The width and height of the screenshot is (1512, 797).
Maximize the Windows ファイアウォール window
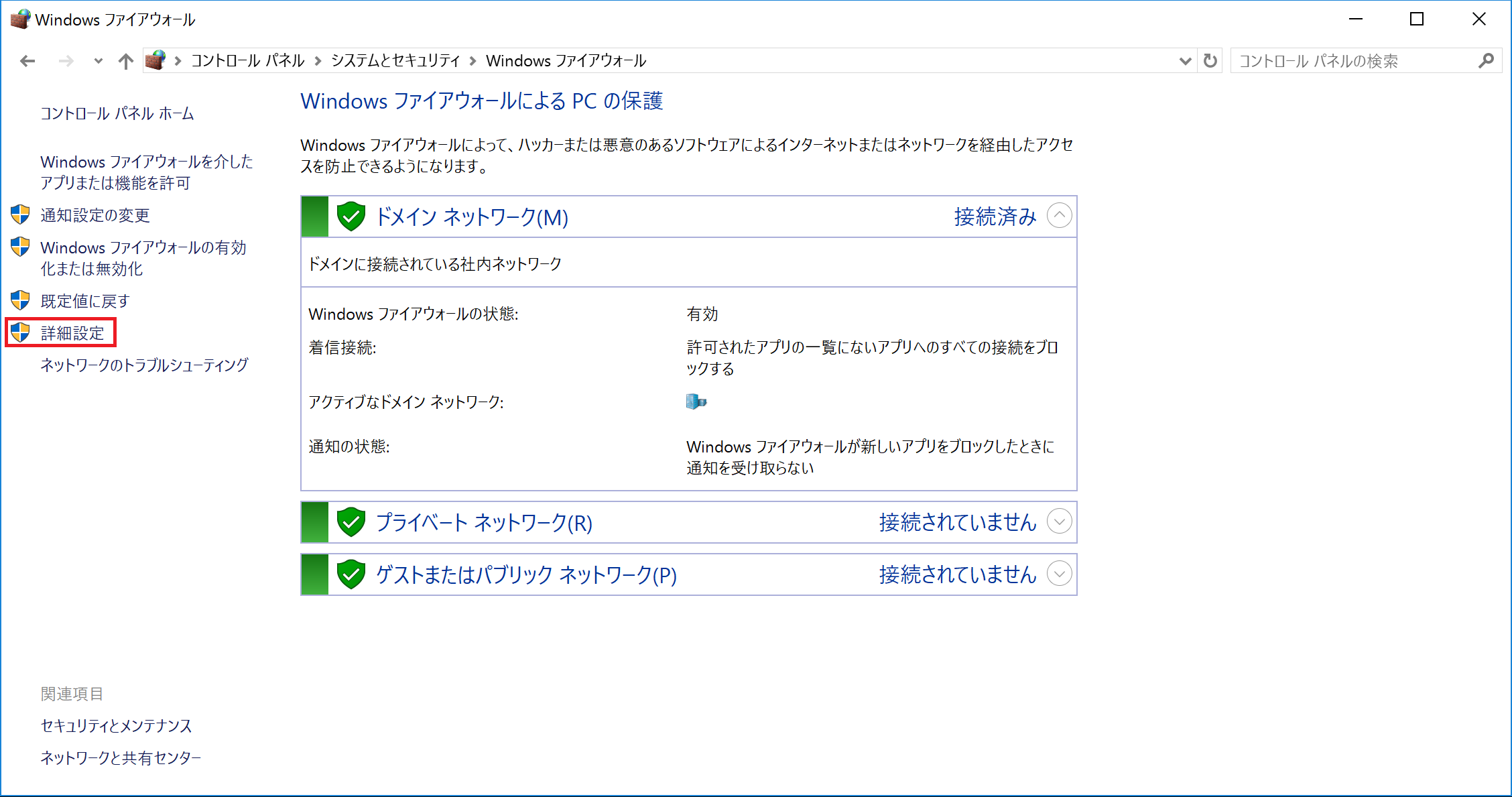[x=1417, y=19]
